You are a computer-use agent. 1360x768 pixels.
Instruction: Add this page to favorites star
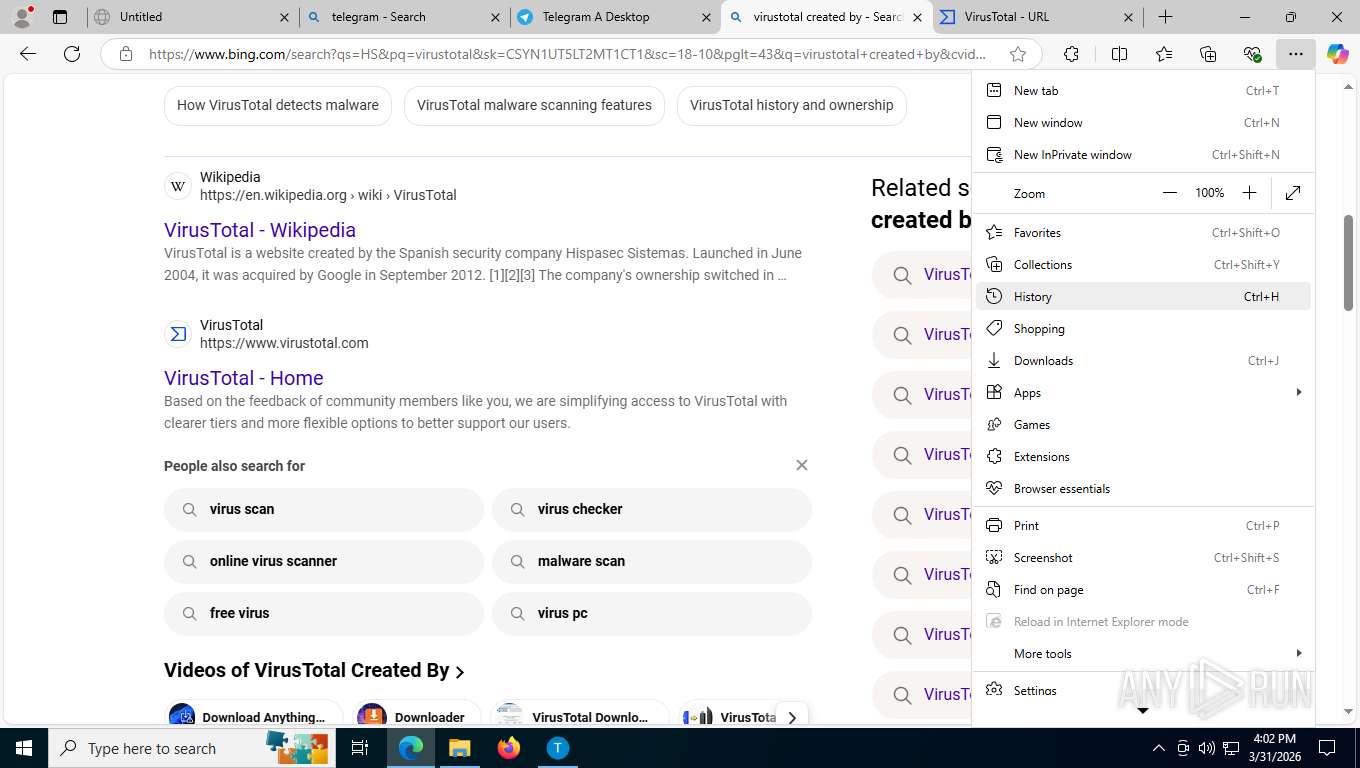tap(1018, 54)
